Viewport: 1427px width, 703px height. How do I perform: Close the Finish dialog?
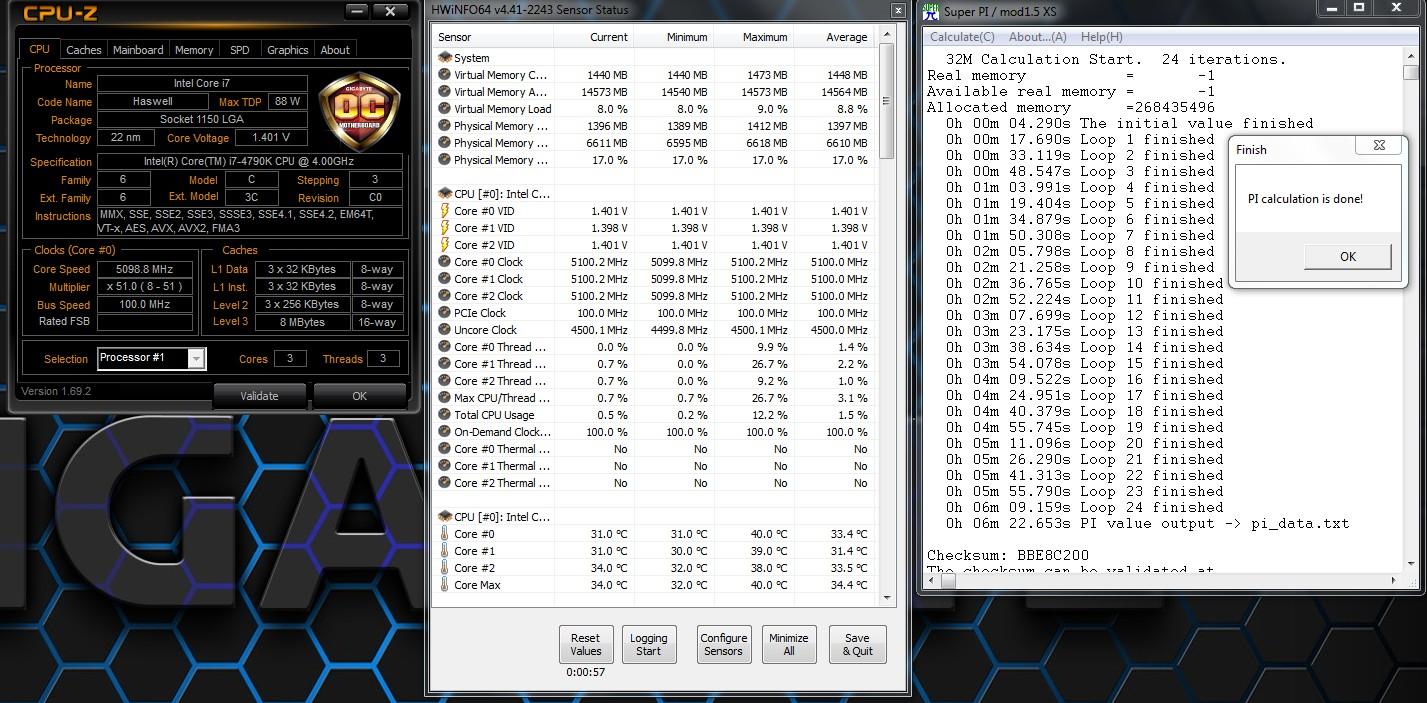[x=1379, y=146]
